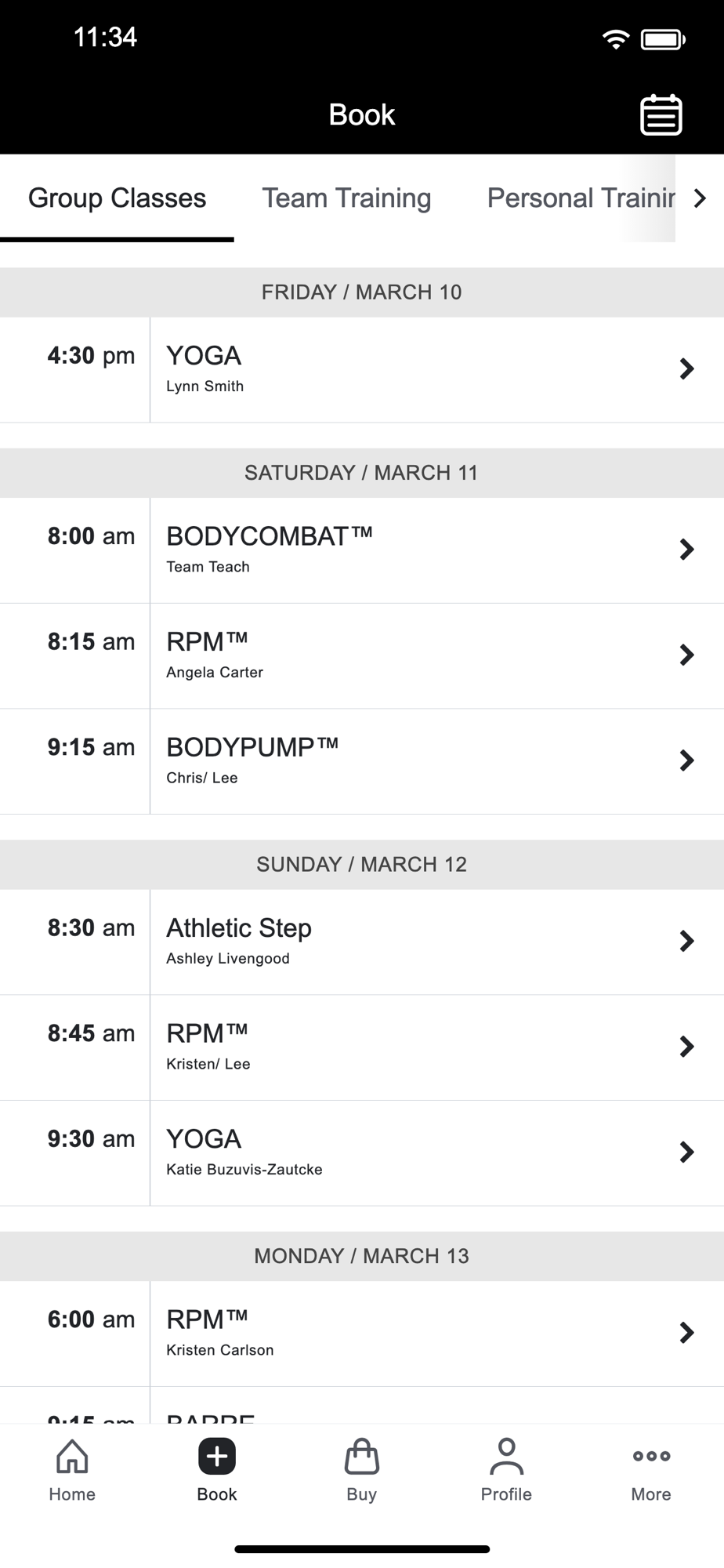This screenshot has width=724, height=1568.
Task: Open Monday 6:00 am RPM chevron
Action: click(686, 1333)
